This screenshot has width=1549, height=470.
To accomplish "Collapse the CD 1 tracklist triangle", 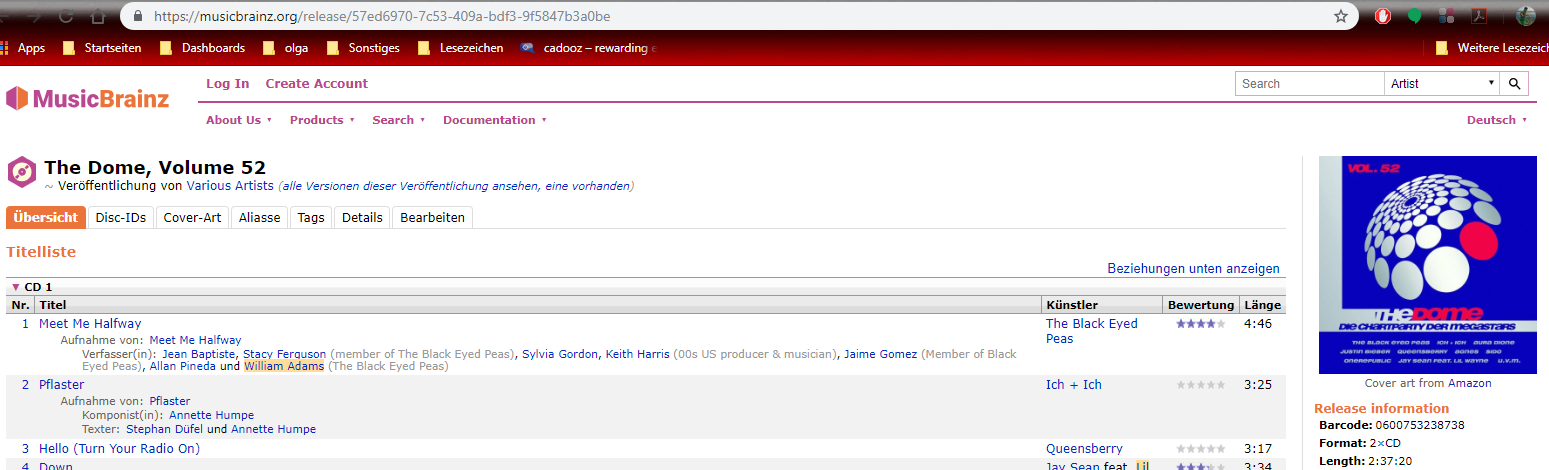I will [x=16, y=287].
